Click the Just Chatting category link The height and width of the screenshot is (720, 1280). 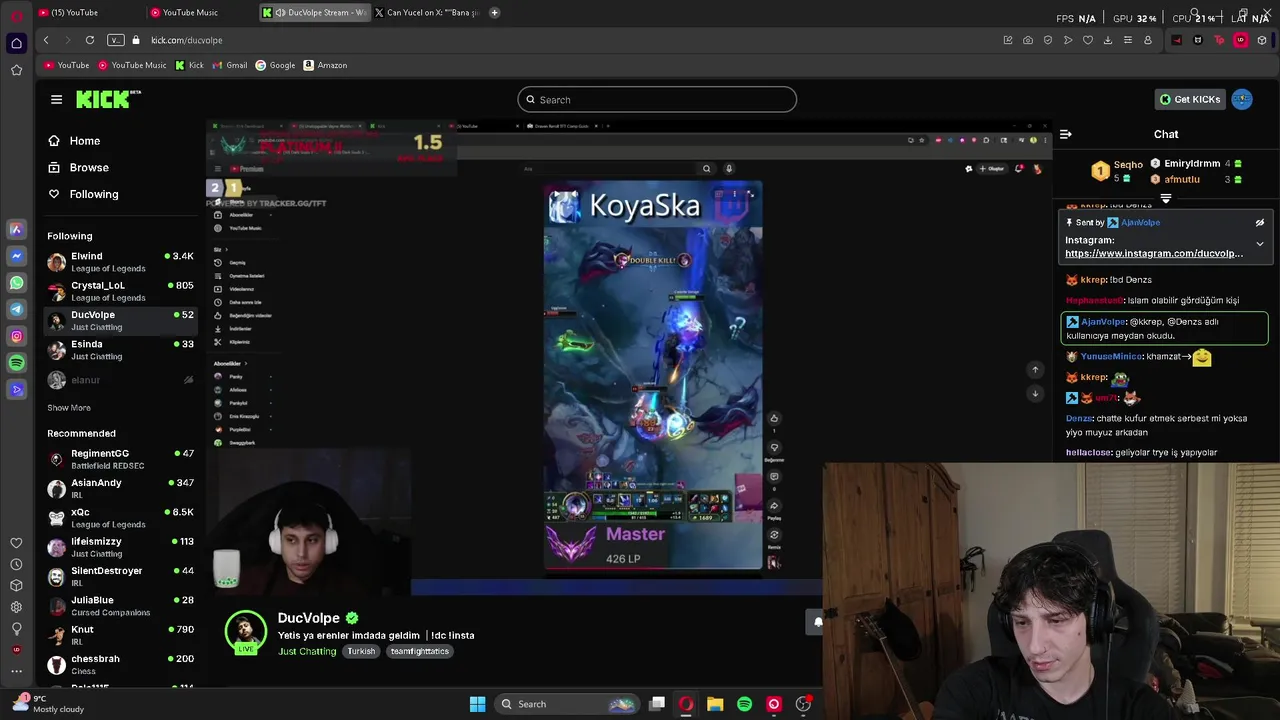pyautogui.click(x=307, y=651)
